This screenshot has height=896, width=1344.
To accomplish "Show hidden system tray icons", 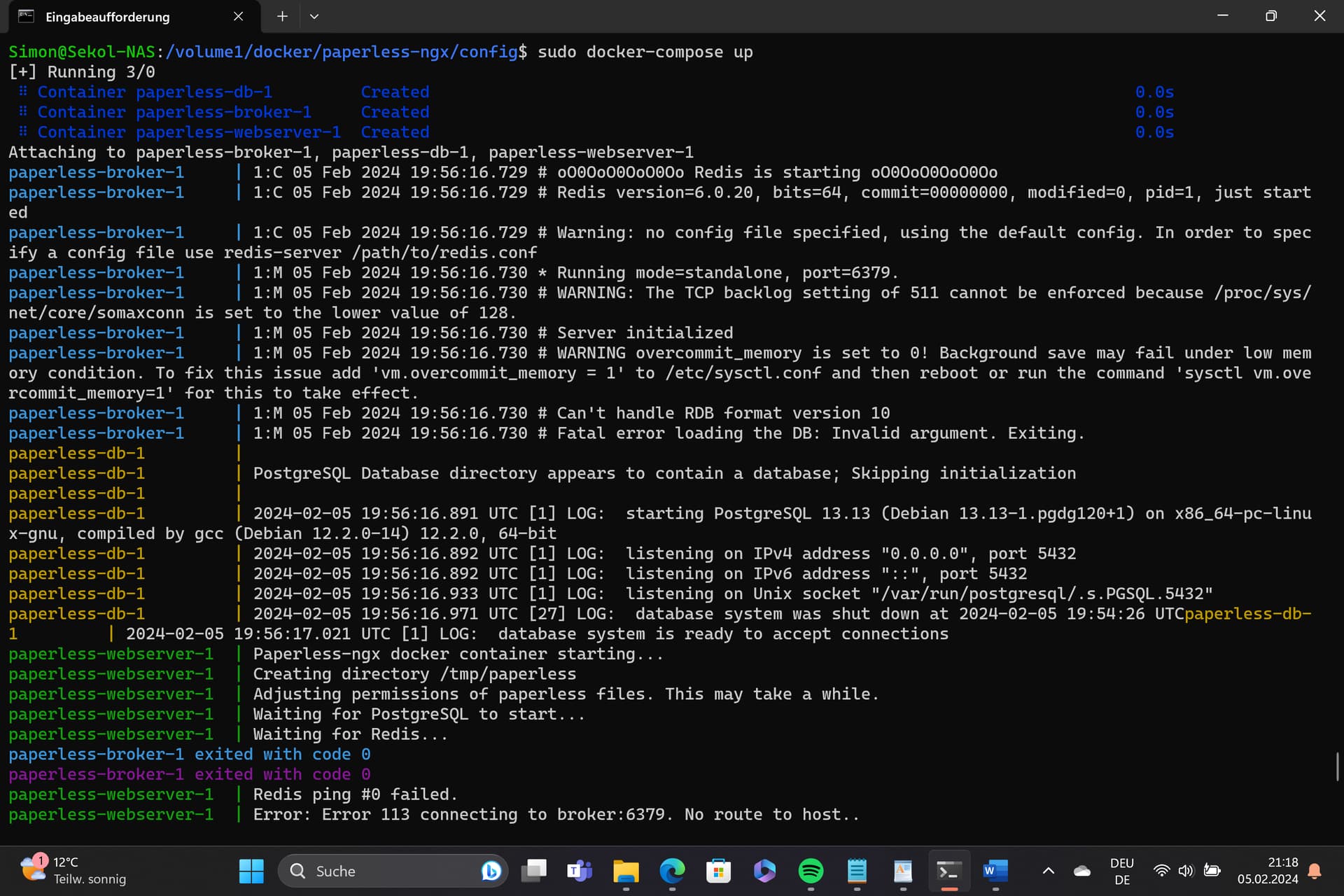I will click(1048, 871).
